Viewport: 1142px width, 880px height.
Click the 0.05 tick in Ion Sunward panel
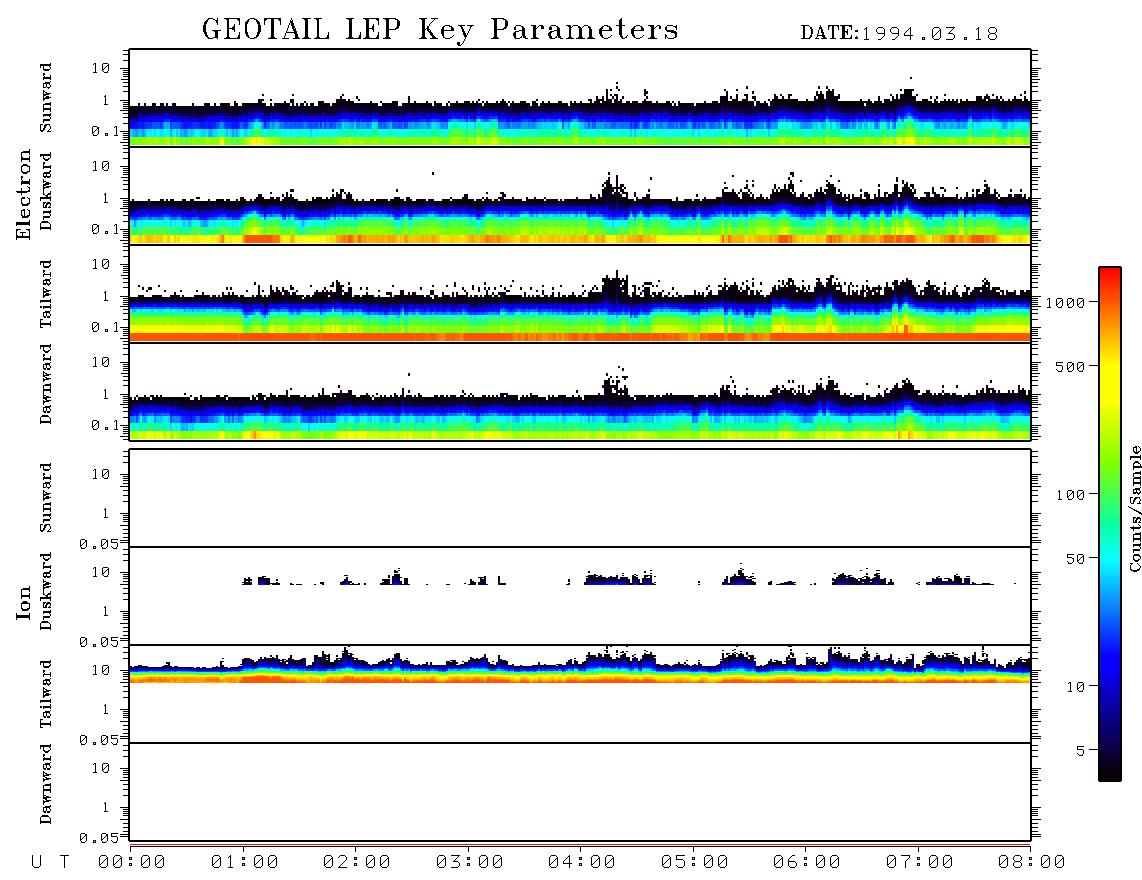pyautogui.click(x=98, y=544)
